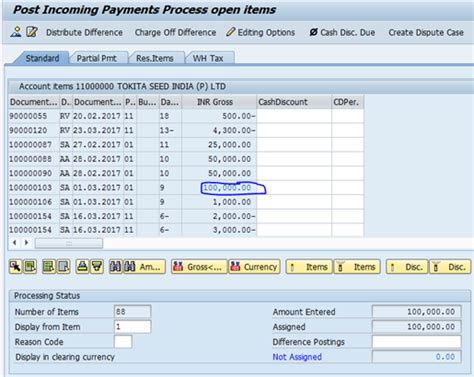Click the green select-all items icon

click(x=30, y=267)
